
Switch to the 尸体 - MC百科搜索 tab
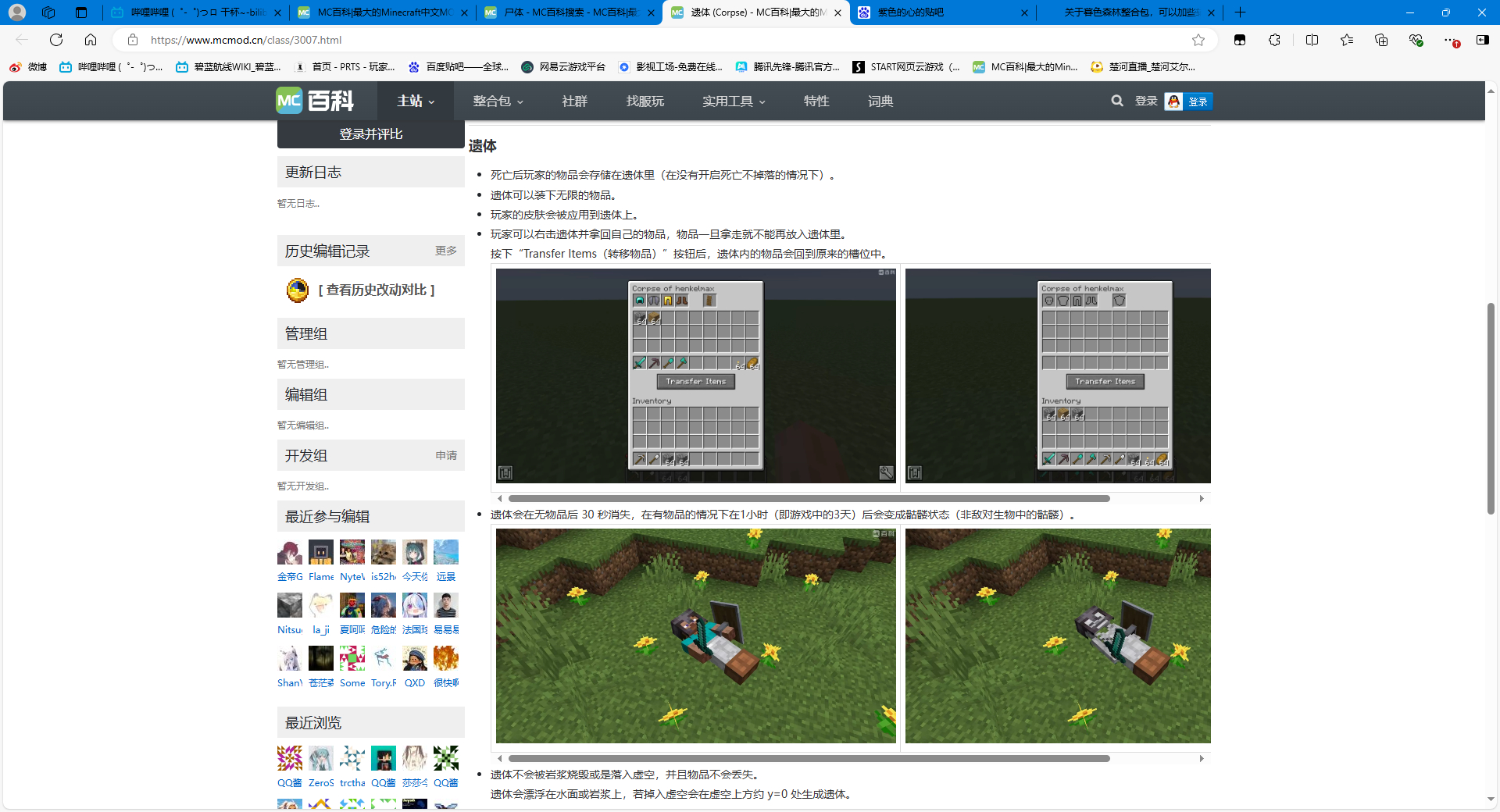(x=569, y=12)
